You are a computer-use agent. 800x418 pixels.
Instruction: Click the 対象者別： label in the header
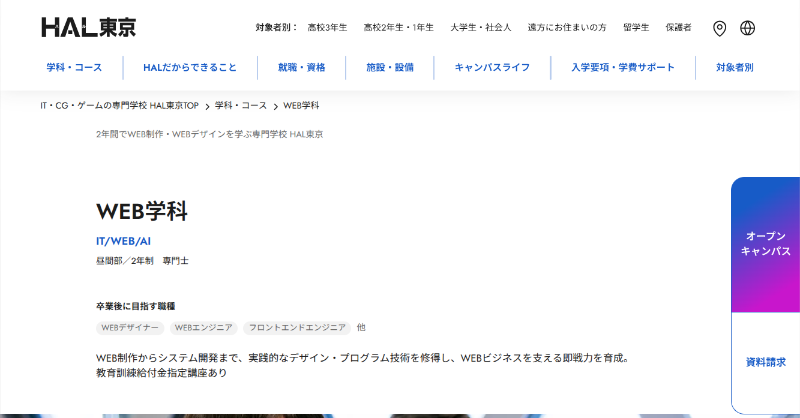(x=276, y=28)
